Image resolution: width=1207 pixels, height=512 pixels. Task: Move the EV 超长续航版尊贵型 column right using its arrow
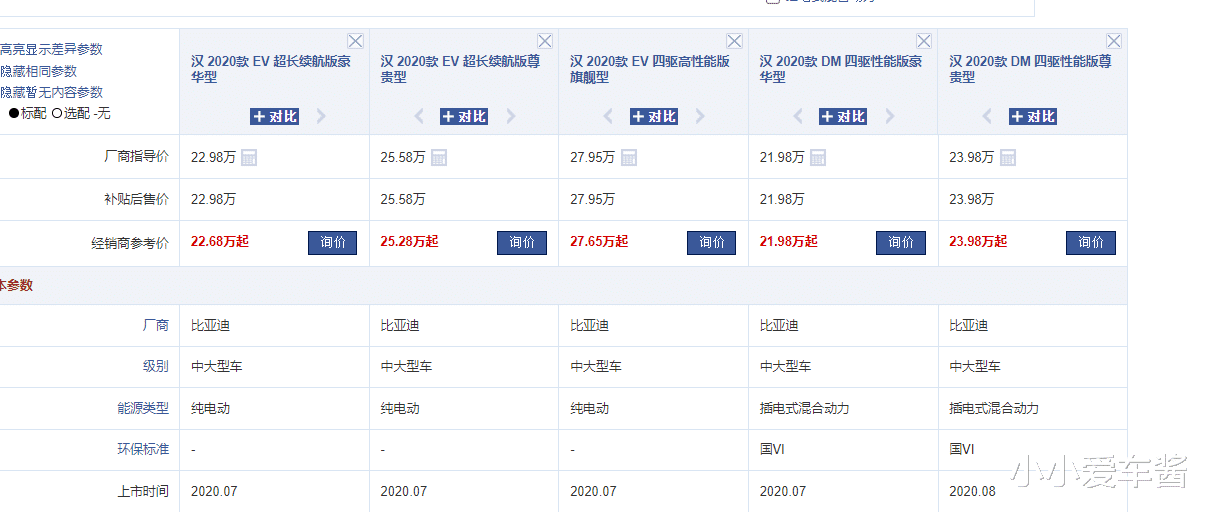click(511, 116)
